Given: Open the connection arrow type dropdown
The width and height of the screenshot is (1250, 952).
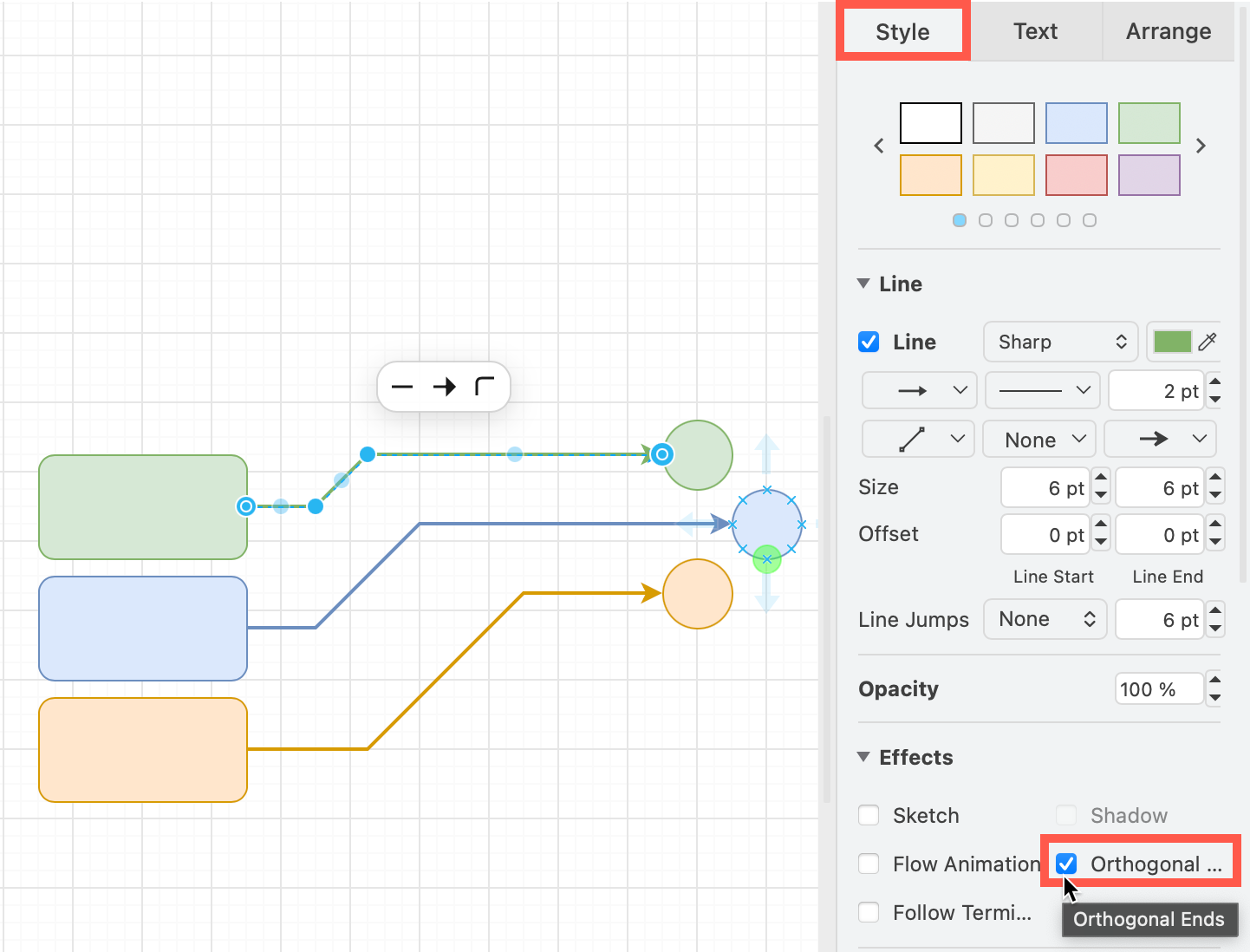Looking at the screenshot, I should 920,390.
